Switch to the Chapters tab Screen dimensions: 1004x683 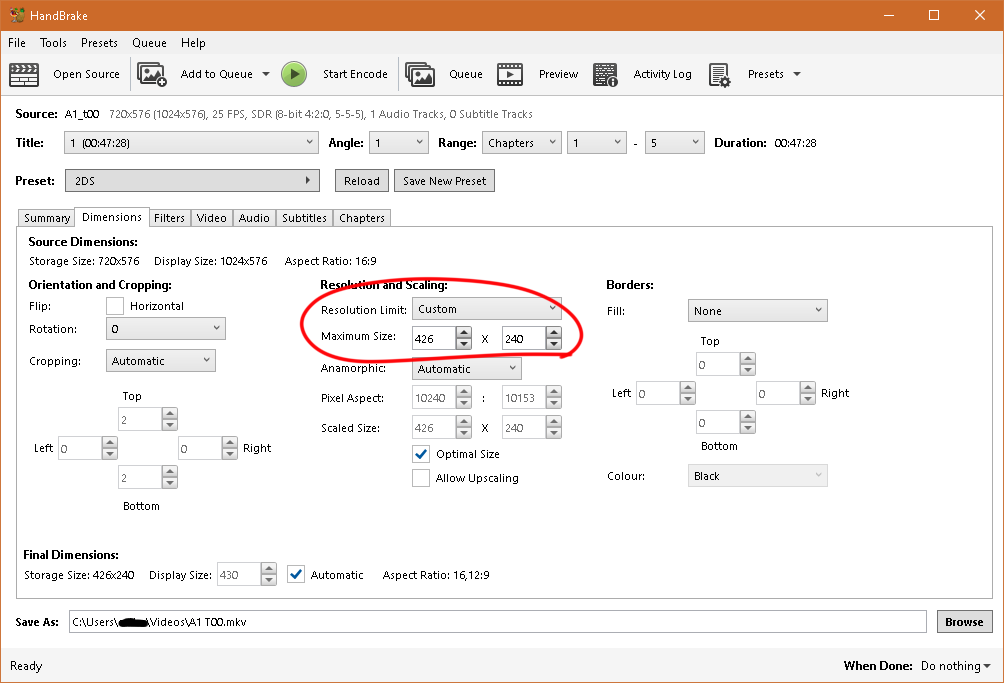[362, 218]
